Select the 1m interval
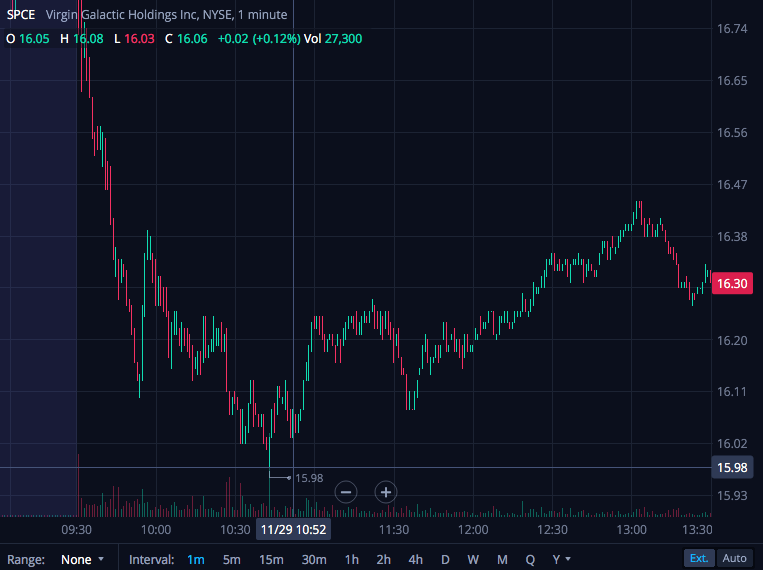This screenshot has width=763, height=570. (196, 559)
